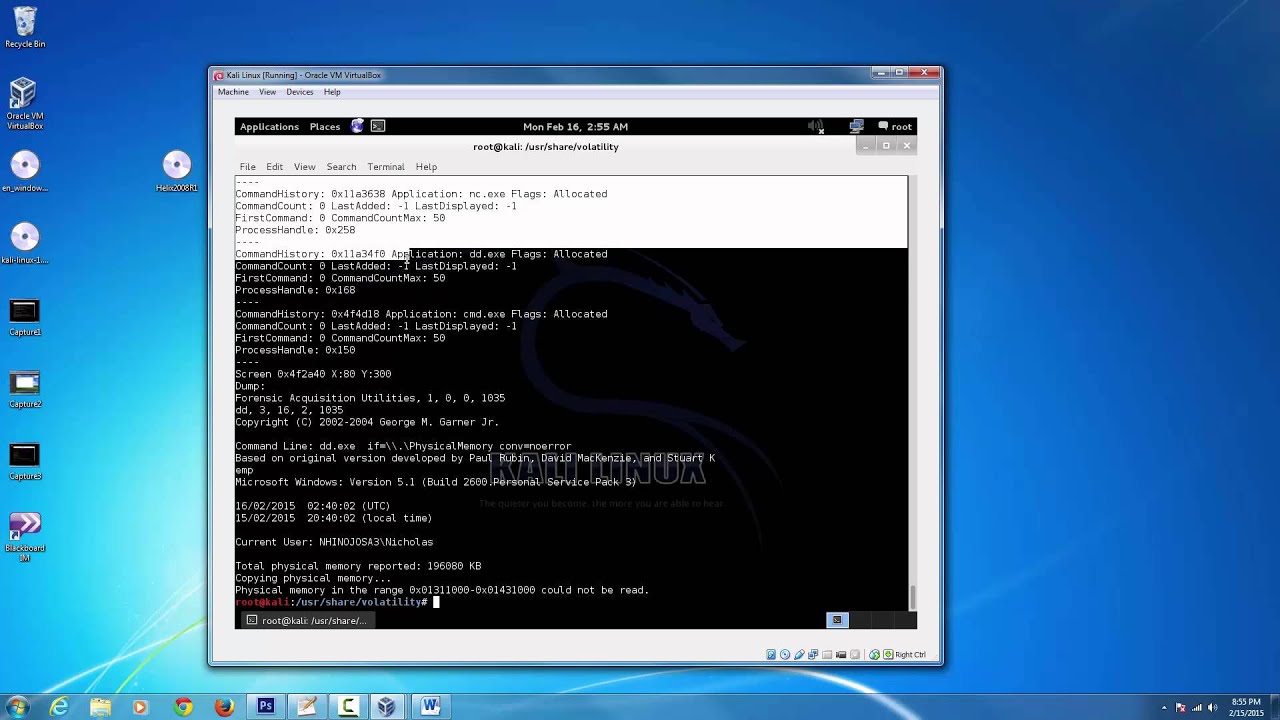Open the terminal Edit menu
This screenshot has height=720, width=1280.
click(274, 167)
